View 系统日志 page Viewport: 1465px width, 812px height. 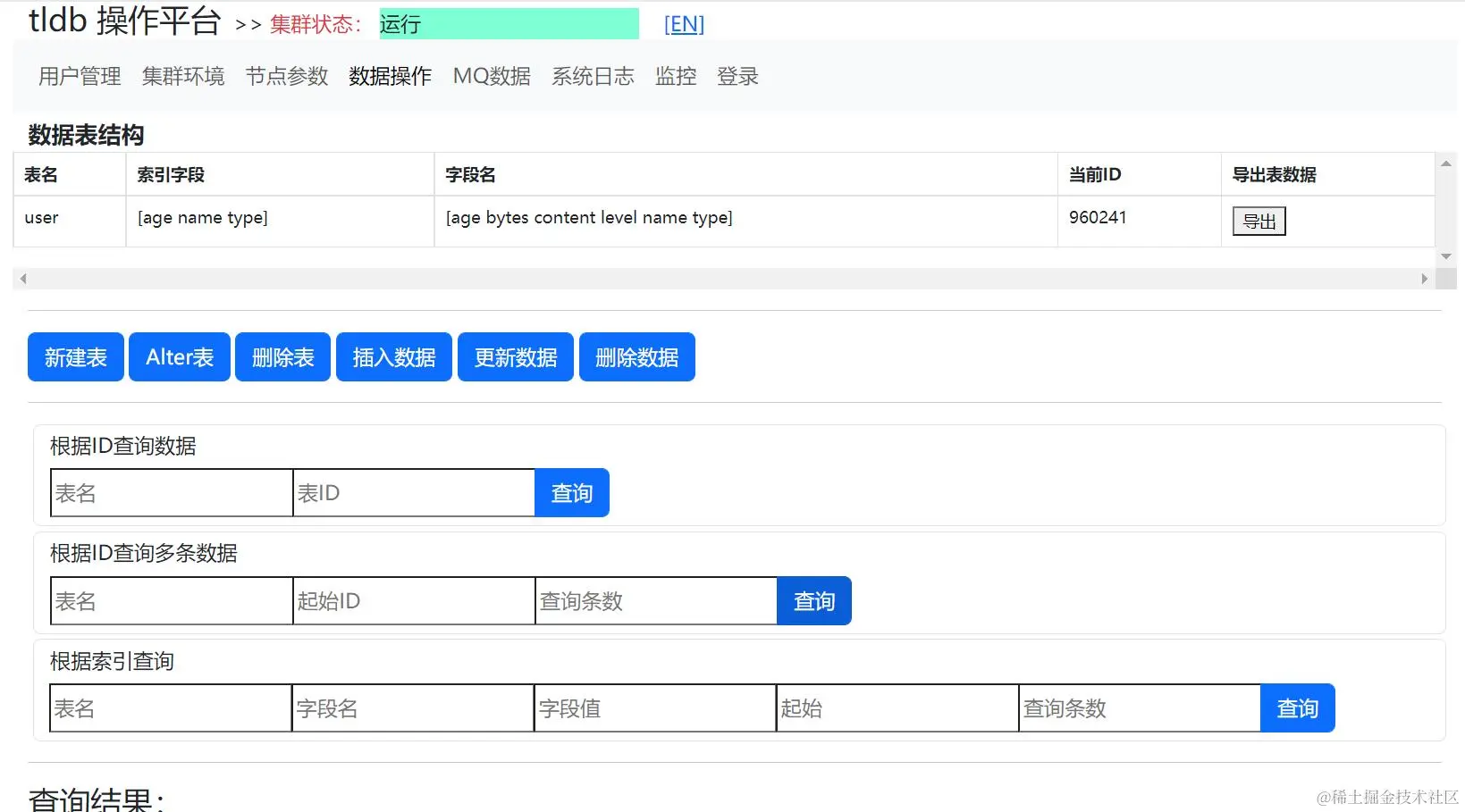point(593,76)
